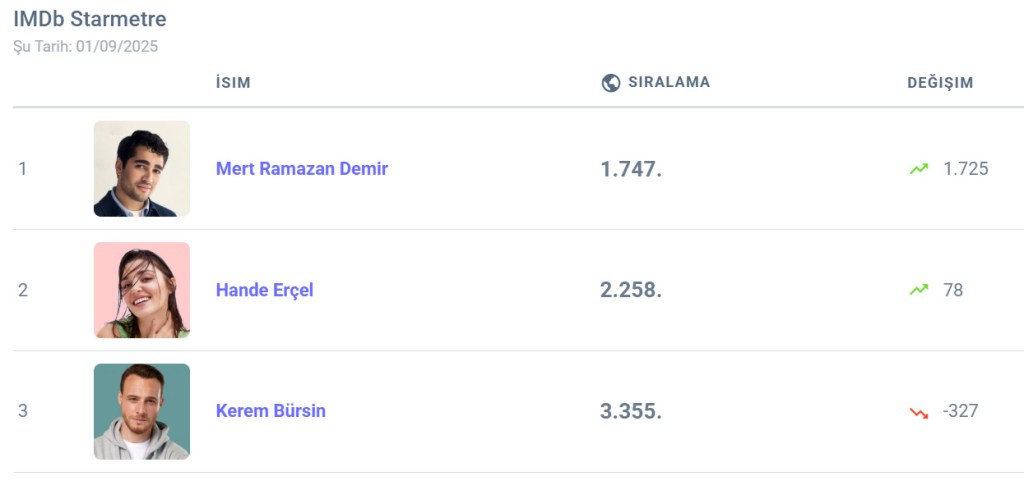Sort by the İSİM column header
This screenshot has height=481, width=1024.
[233, 83]
